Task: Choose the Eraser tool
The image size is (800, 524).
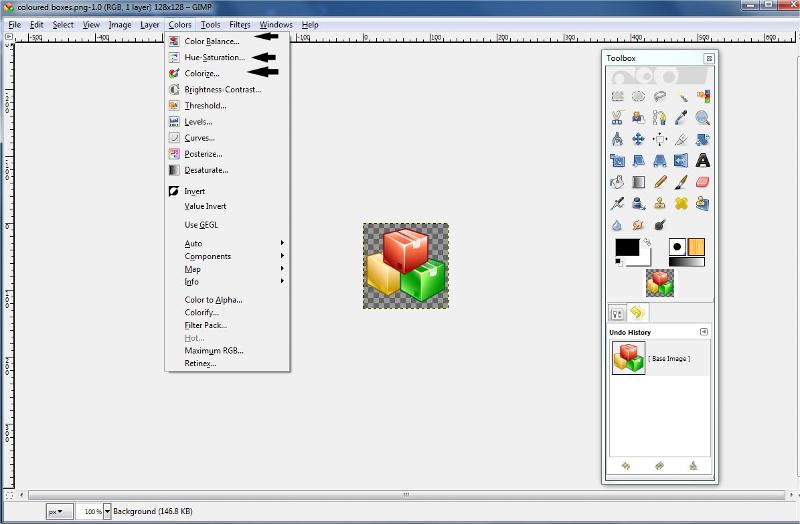Action: coord(703,182)
